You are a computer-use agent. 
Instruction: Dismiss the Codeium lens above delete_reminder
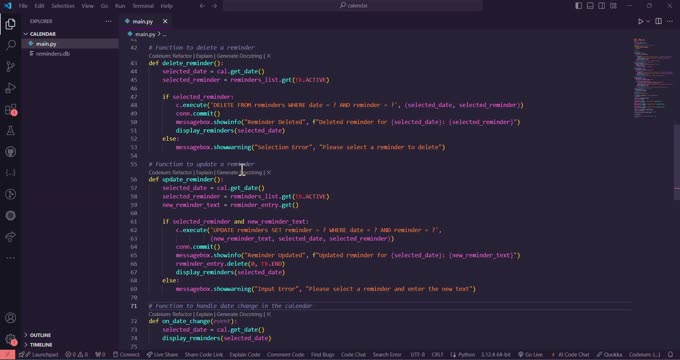click(x=268, y=56)
